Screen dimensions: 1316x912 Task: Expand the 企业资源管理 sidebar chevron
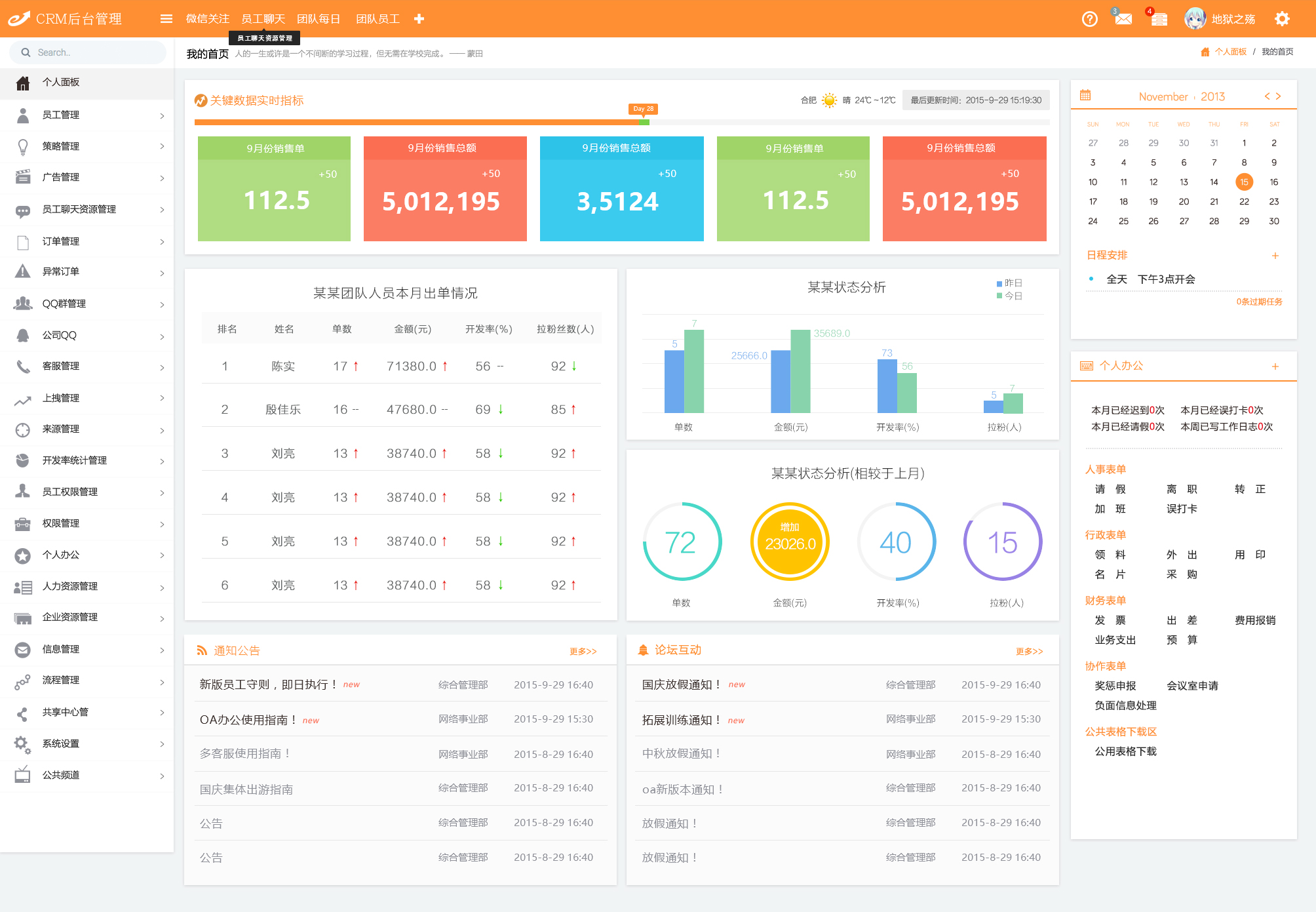pyautogui.click(x=162, y=618)
